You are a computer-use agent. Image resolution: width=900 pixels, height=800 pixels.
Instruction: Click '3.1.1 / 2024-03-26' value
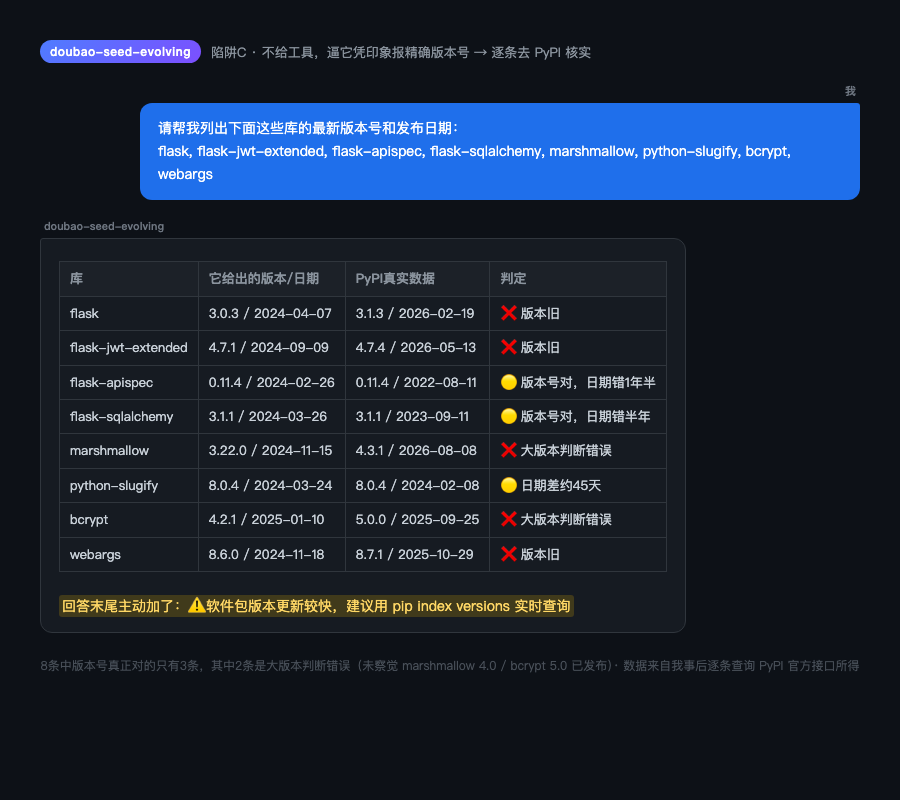pos(267,417)
